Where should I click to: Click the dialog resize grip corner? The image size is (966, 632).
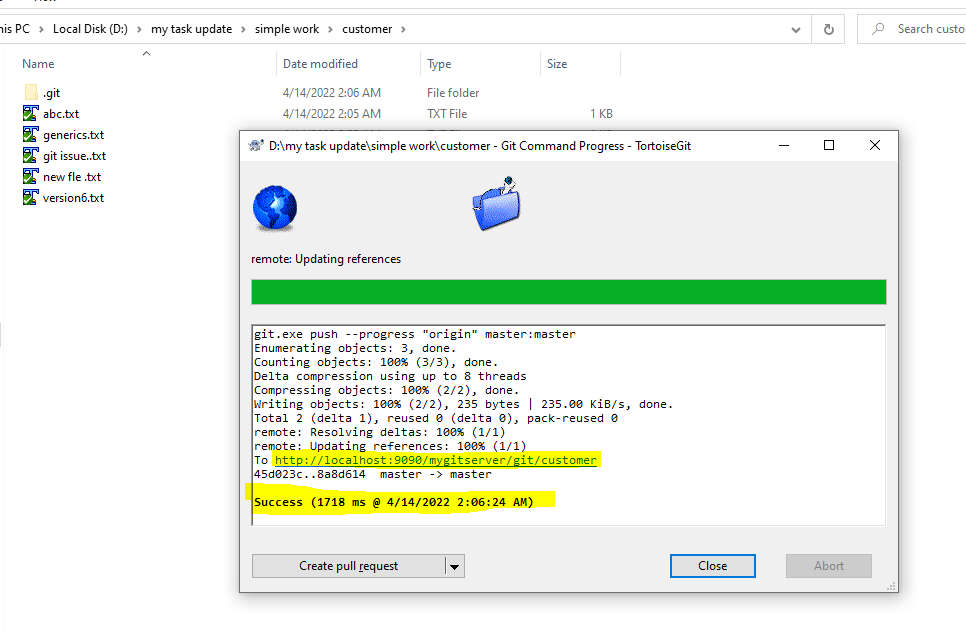coord(891,586)
